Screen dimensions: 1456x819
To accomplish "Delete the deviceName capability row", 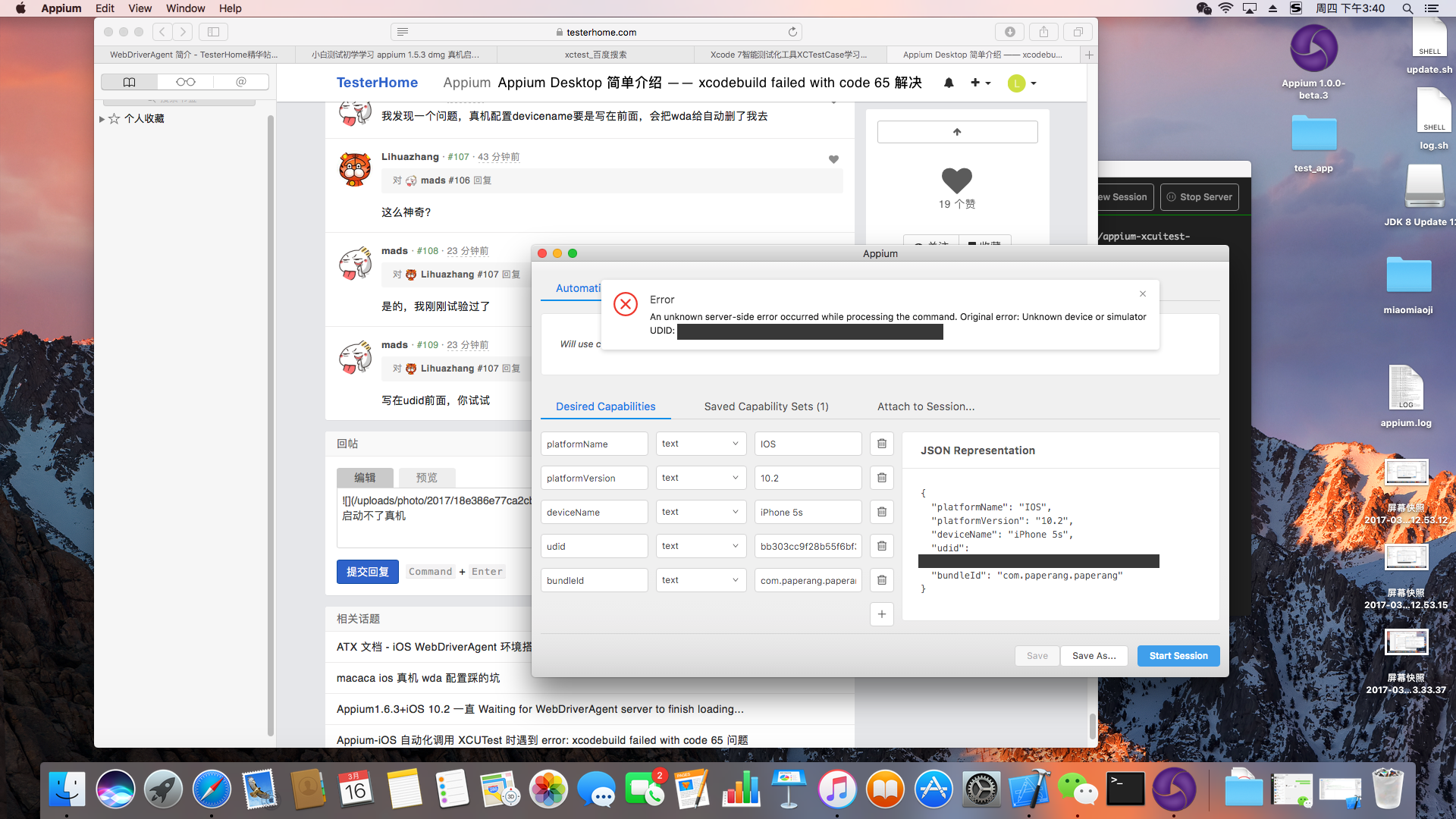I will [881, 512].
